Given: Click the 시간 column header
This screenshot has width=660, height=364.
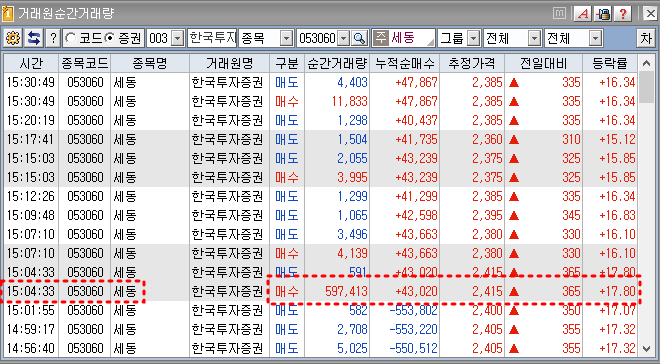Looking at the screenshot, I should [31, 64].
